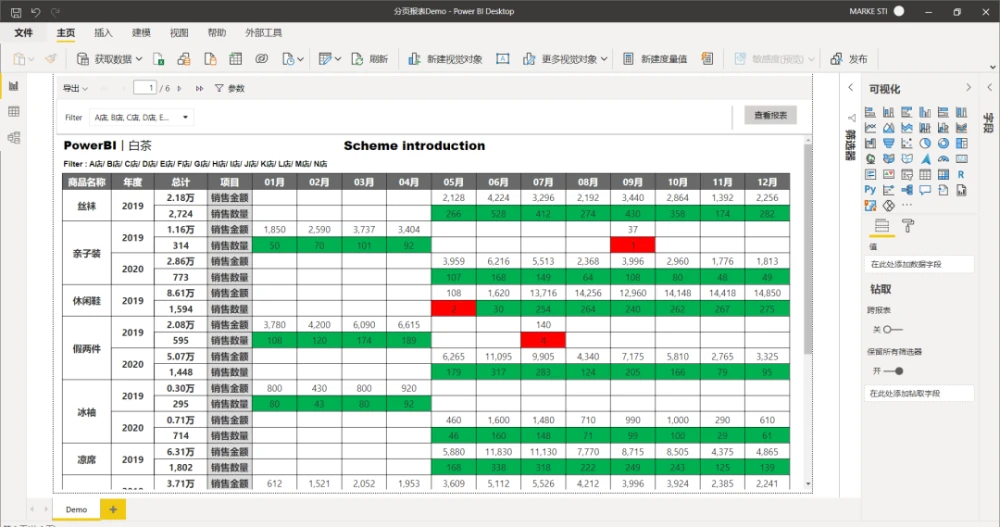Open the Format paint-roller tab icon
This screenshot has height=527, width=1000.
pyautogui.click(x=907, y=226)
